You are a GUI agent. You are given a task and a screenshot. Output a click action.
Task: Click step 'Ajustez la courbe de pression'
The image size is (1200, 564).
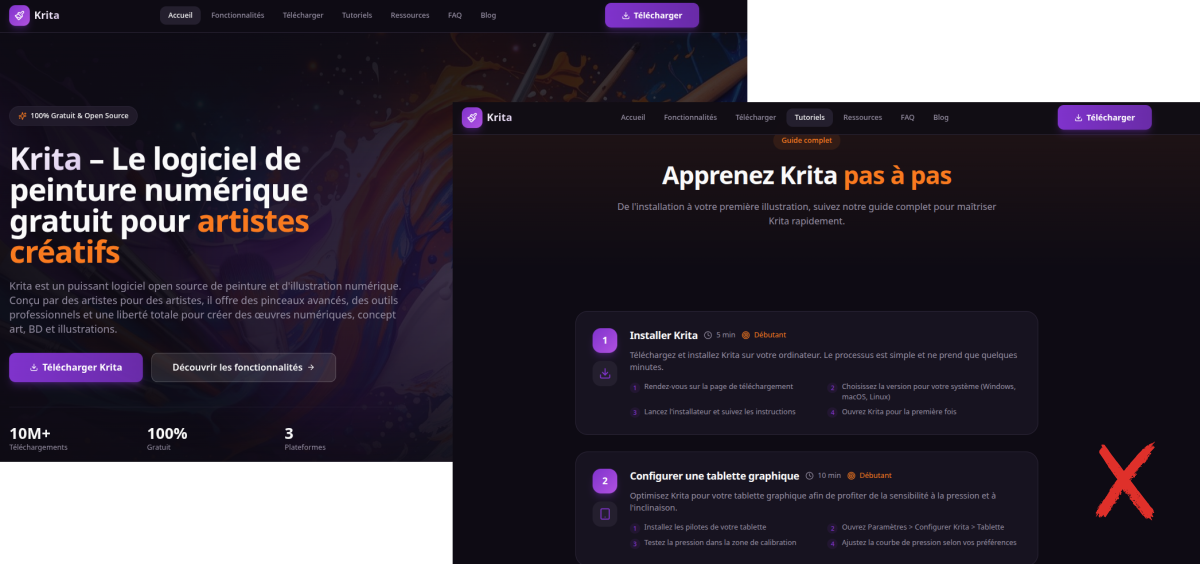pyautogui.click(x=929, y=543)
